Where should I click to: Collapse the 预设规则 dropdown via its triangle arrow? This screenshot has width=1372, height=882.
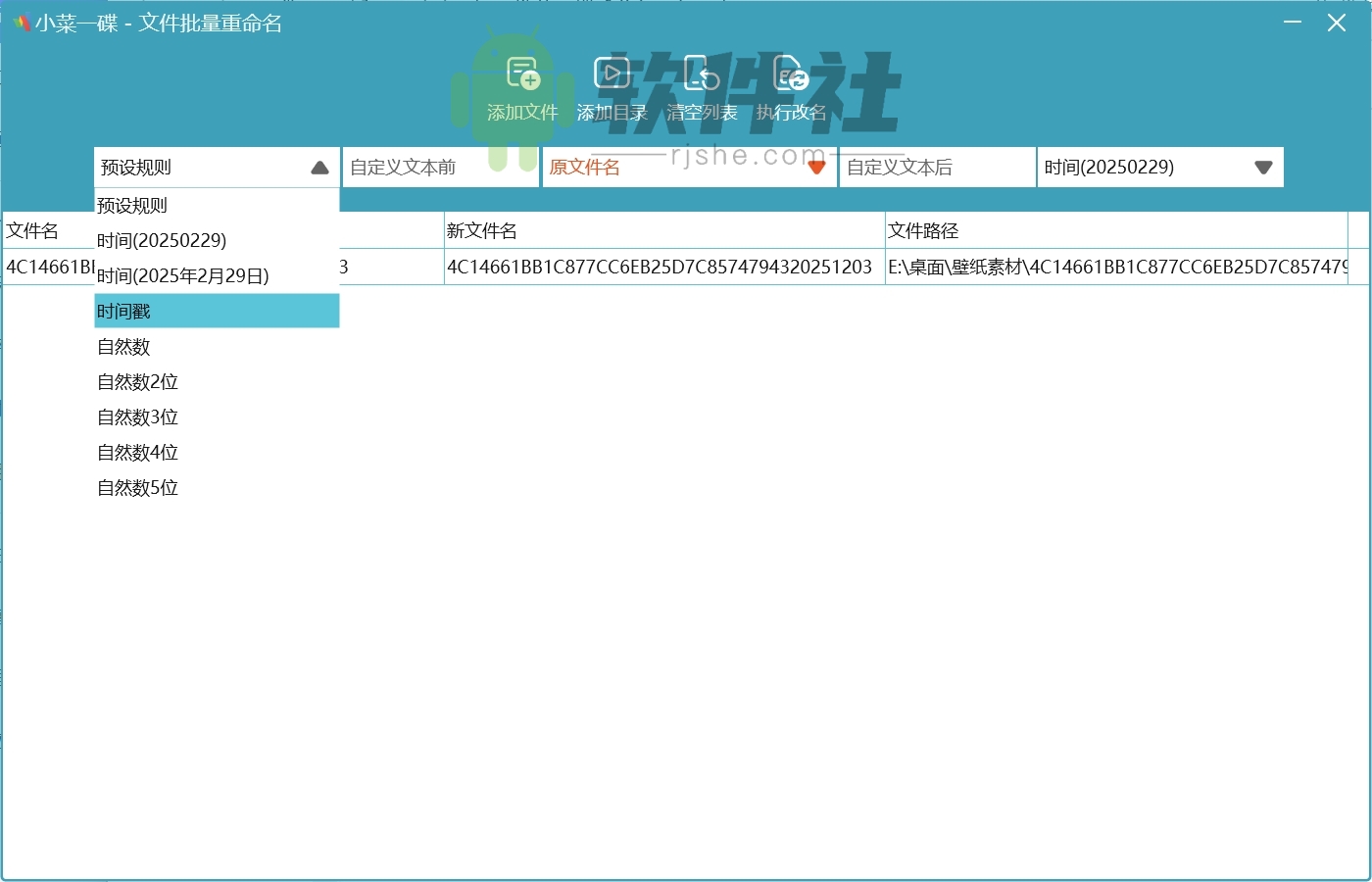[319, 167]
